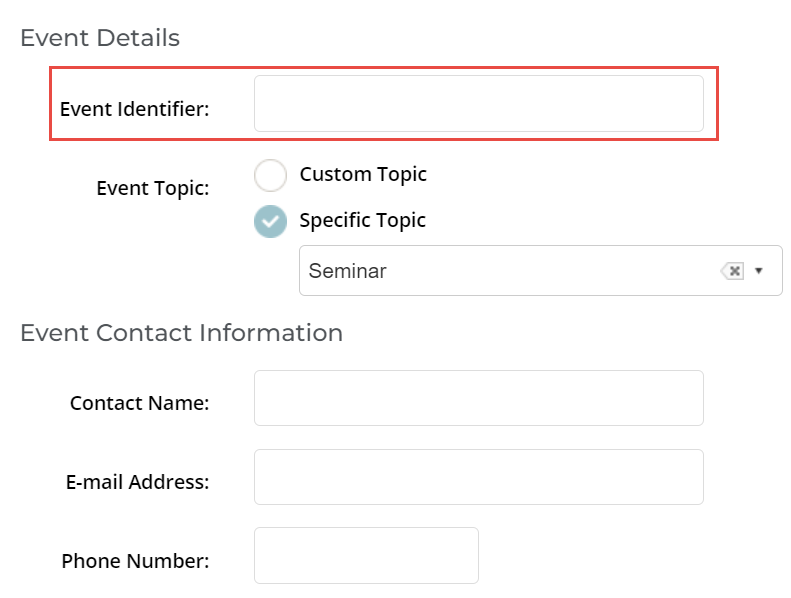Focus the Contact Name input box
The height and width of the screenshot is (598, 791).
click(479, 398)
